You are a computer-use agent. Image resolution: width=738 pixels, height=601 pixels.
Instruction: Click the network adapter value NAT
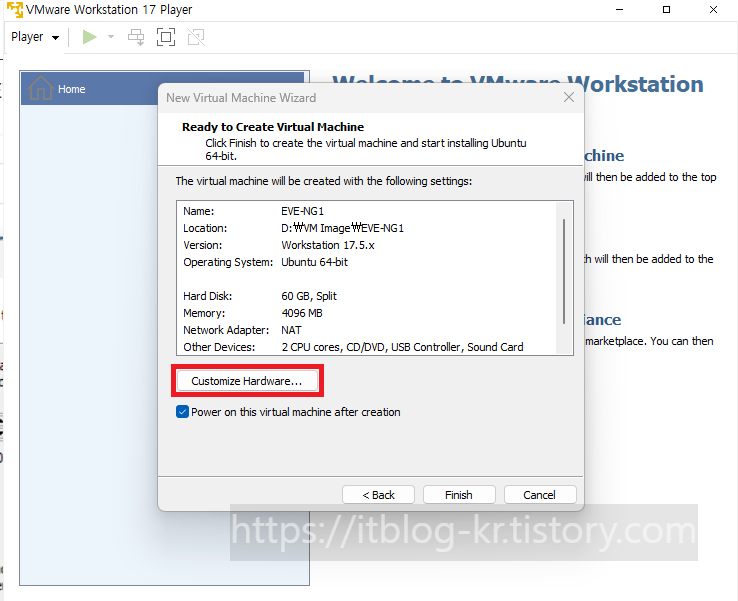point(291,330)
